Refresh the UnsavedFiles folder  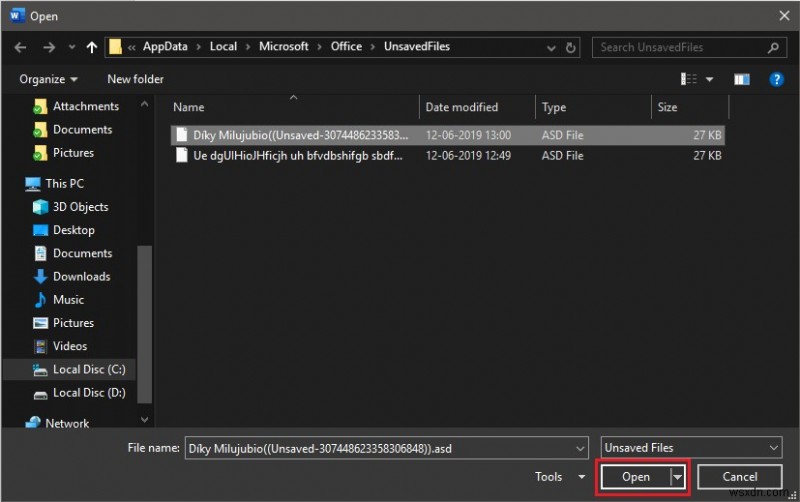click(570, 48)
